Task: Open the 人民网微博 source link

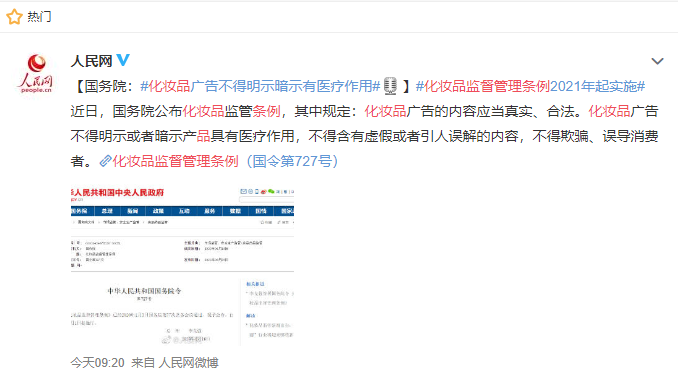Action: point(188,362)
